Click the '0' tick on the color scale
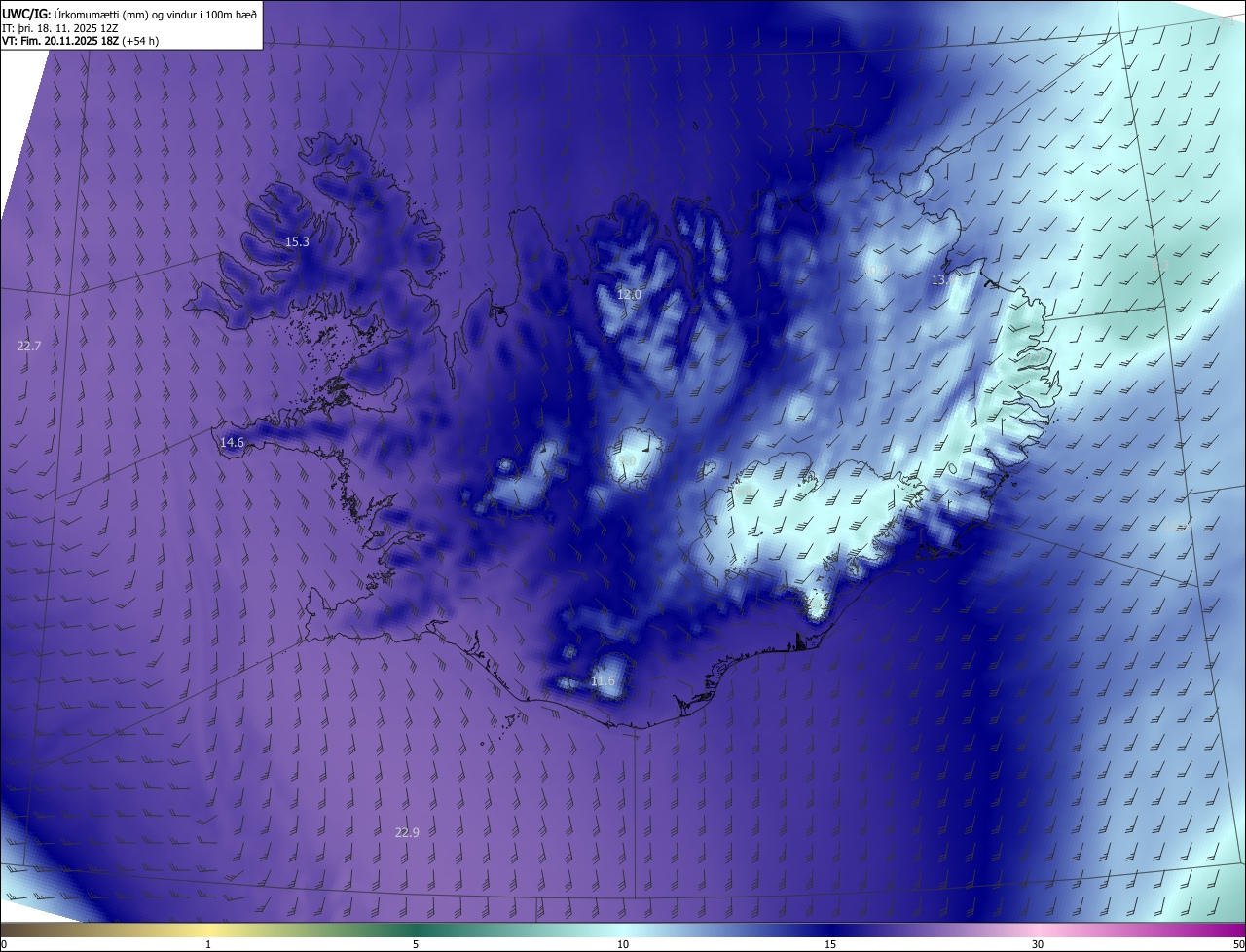Screen dimensions: 1246x952 click(4, 945)
